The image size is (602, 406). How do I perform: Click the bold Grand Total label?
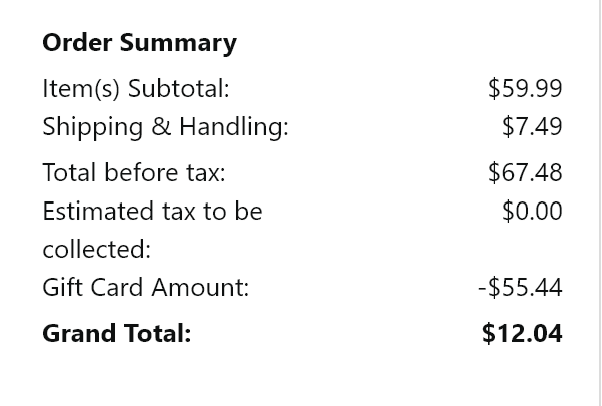point(116,334)
